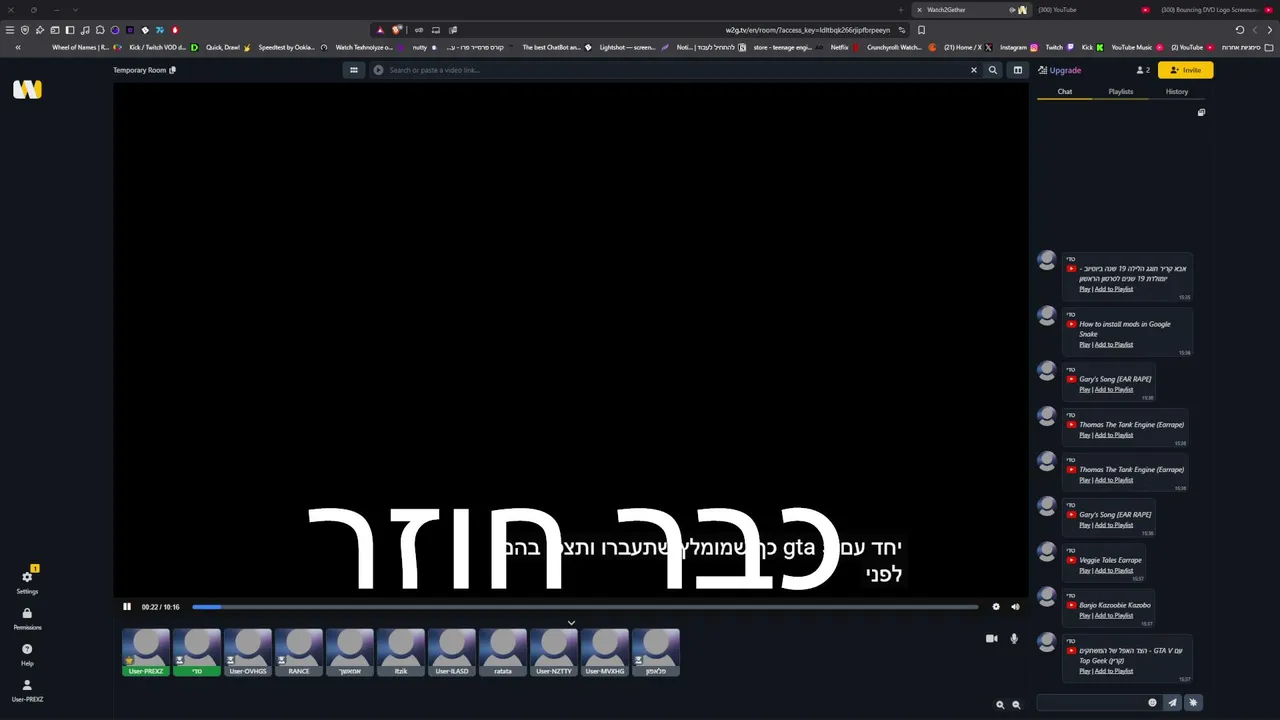Open the emoji picker in chat
1280x720 pixels.
point(1152,702)
